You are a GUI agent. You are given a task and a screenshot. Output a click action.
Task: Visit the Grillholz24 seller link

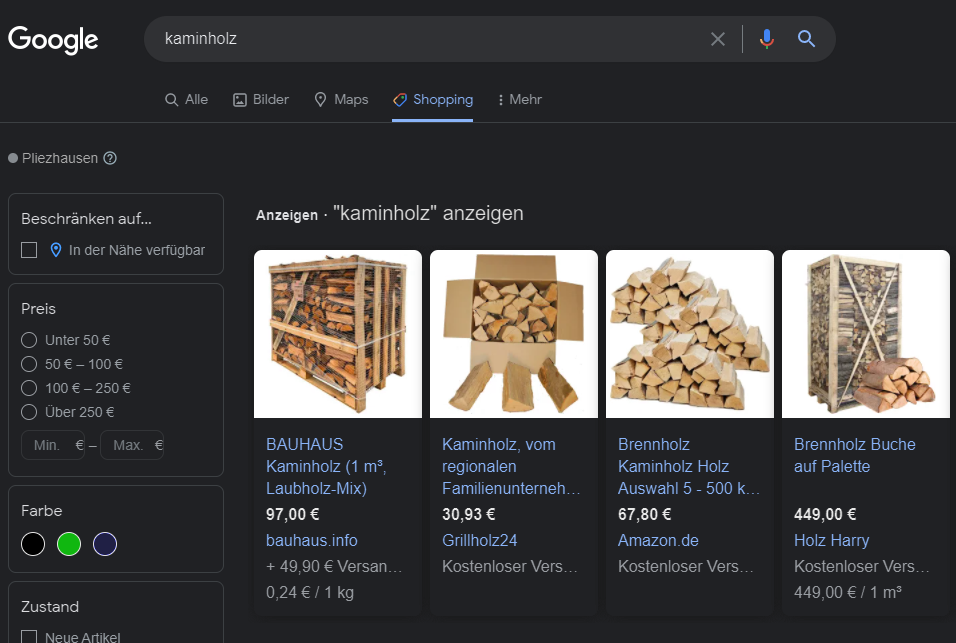pos(480,541)
